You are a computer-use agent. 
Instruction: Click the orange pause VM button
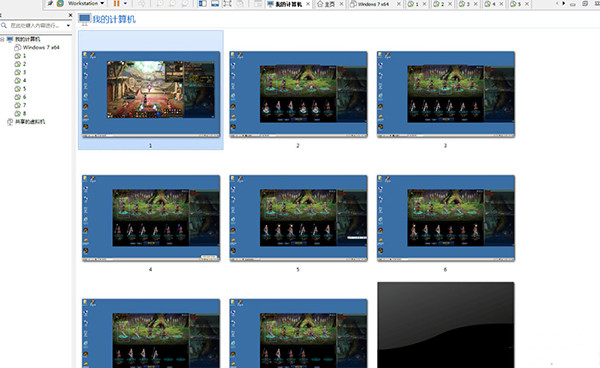116,3
